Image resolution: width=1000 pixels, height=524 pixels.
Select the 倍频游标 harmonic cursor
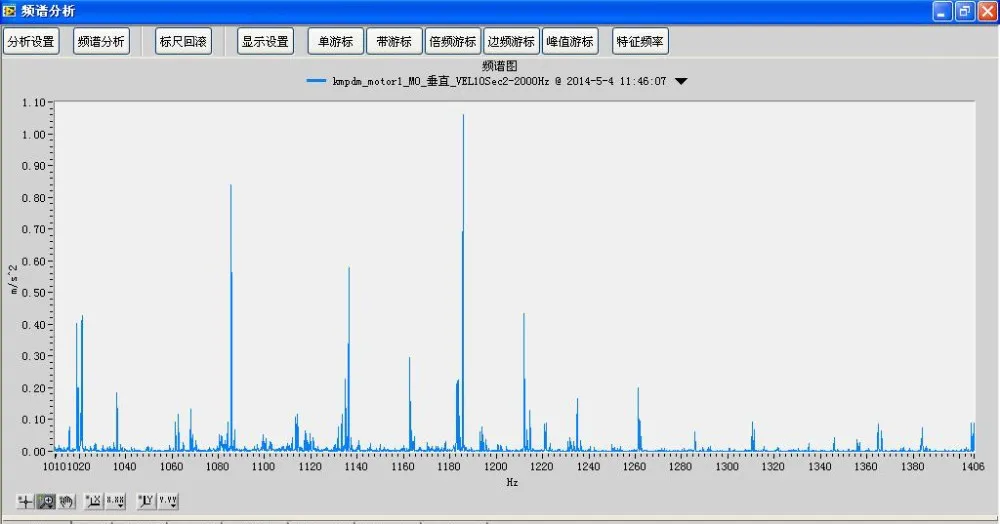click(452, 42)
